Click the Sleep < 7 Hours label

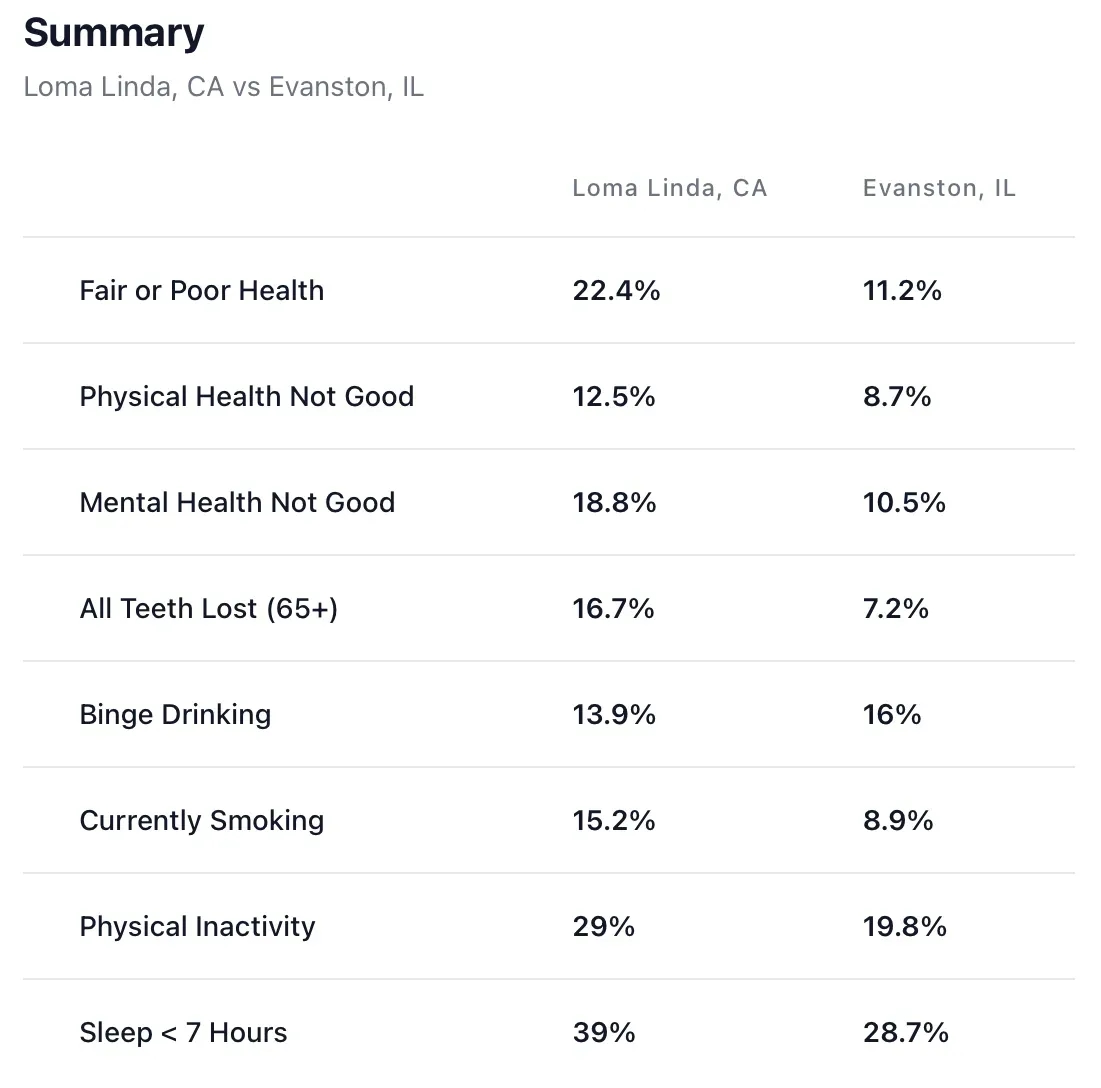(x=183, y=1033)
